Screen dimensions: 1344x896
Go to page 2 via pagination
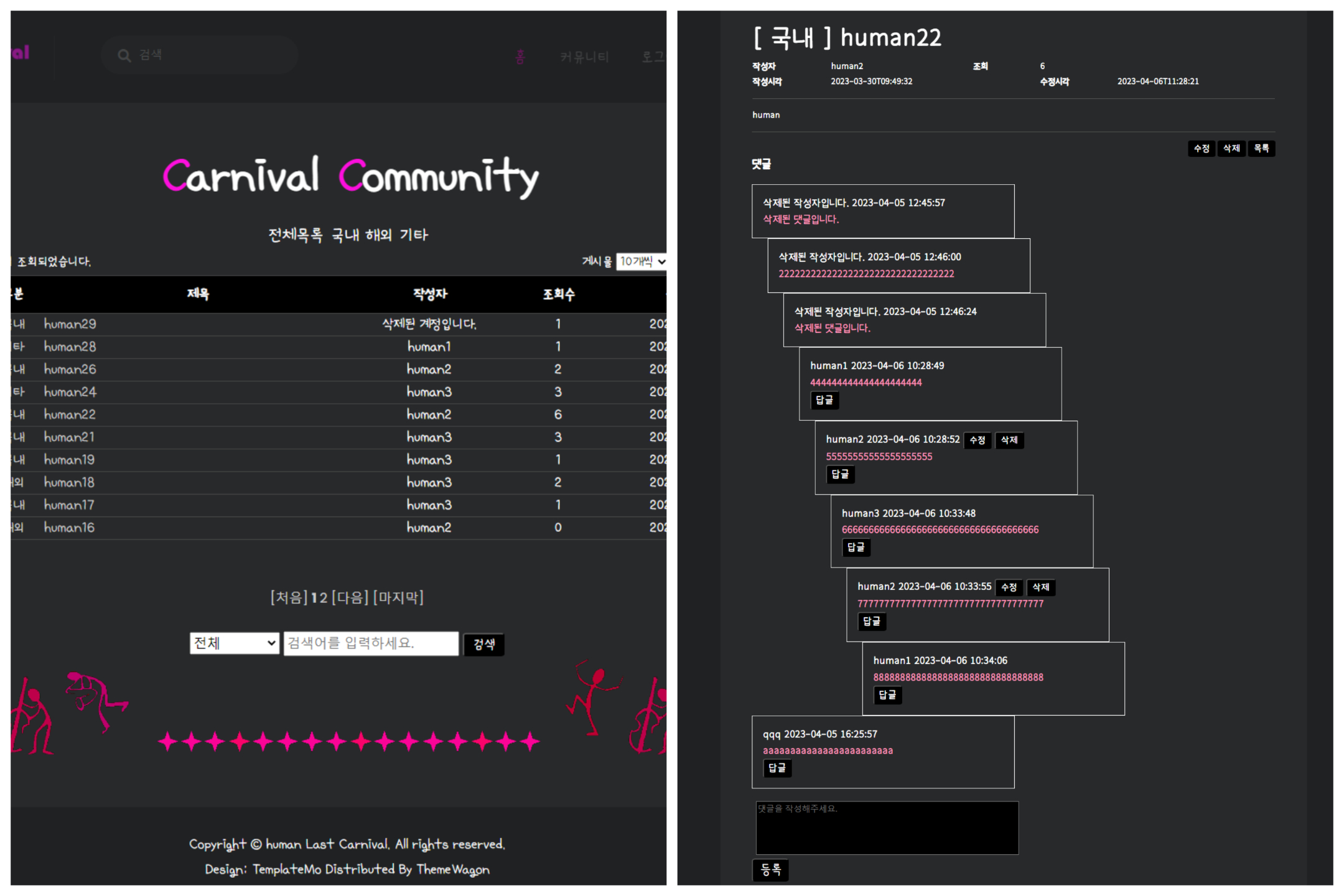(x=324, y=597)
